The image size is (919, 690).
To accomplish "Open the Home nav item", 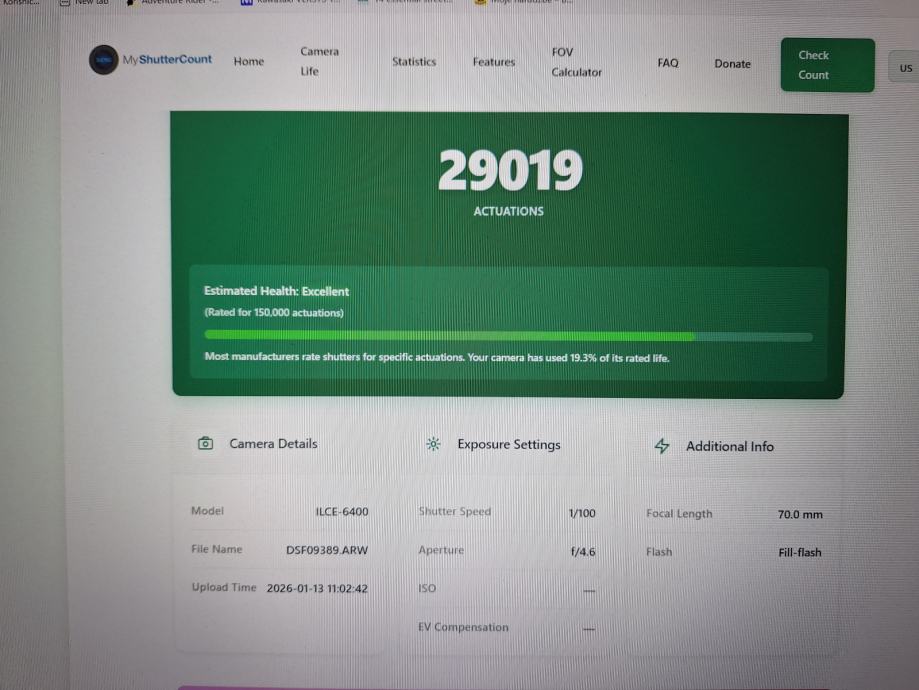I will [249, 61].
